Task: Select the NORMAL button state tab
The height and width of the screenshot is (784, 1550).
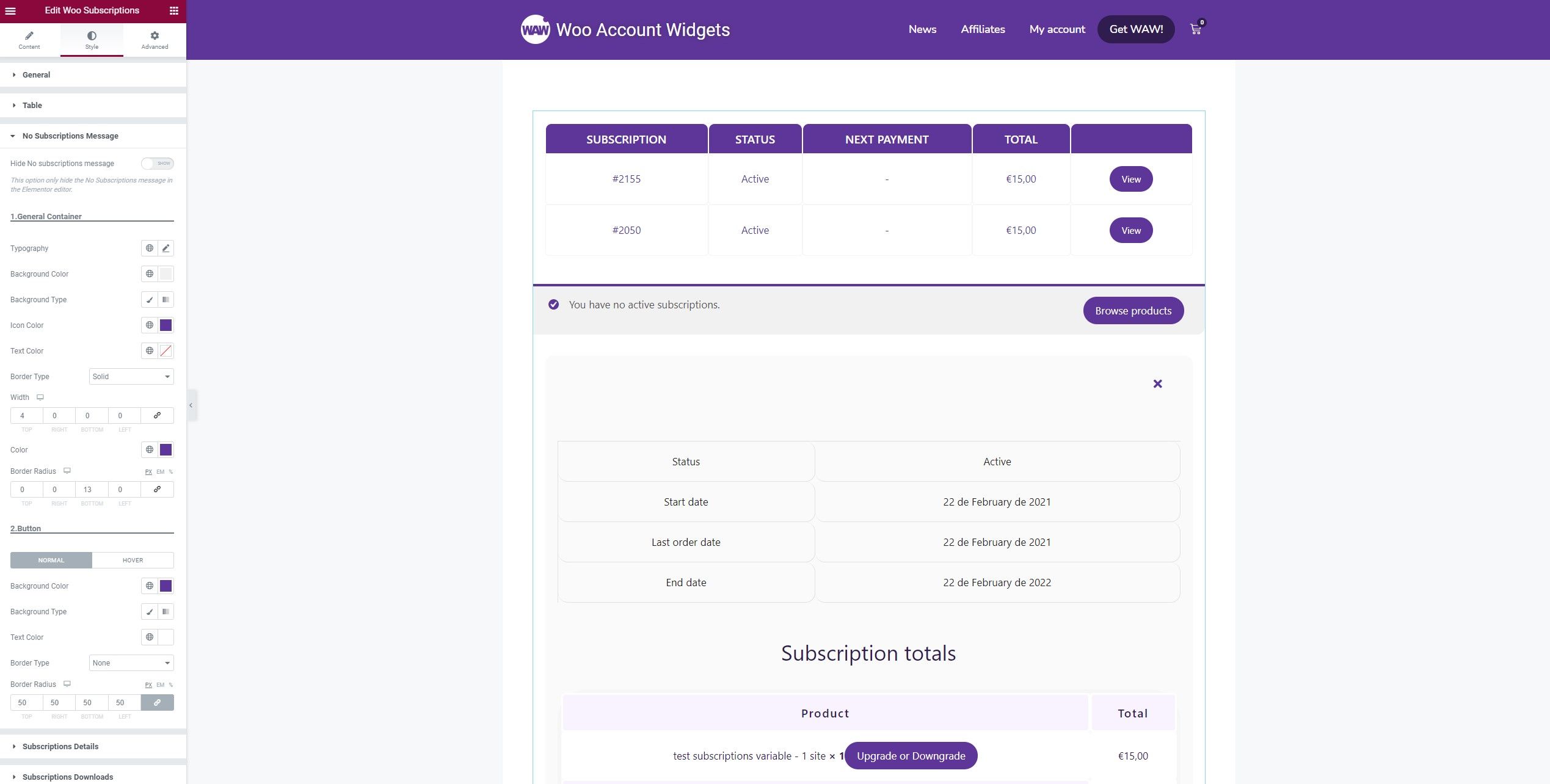Action: point(51,561)
